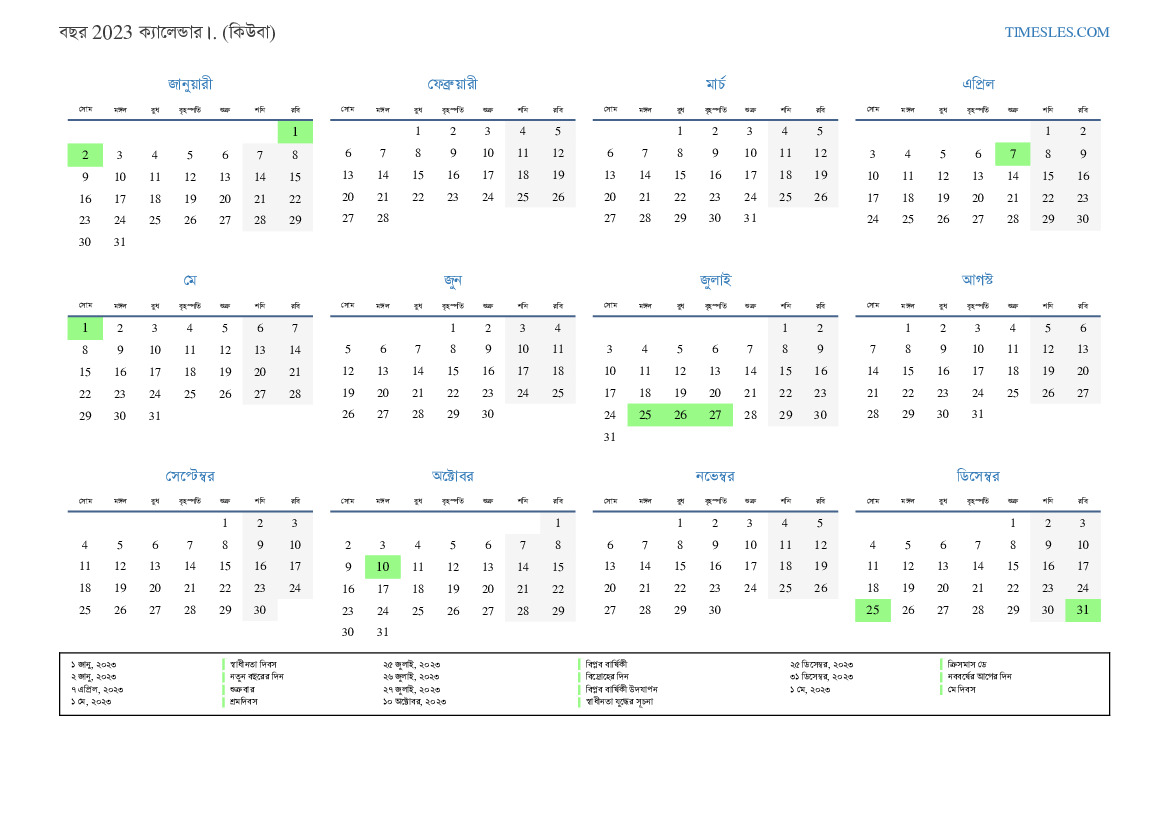The width and height of the screenshot is (1169, 827).
Task: Click highlighted May 1 holiday cell
Action: [x=85, y=328]
